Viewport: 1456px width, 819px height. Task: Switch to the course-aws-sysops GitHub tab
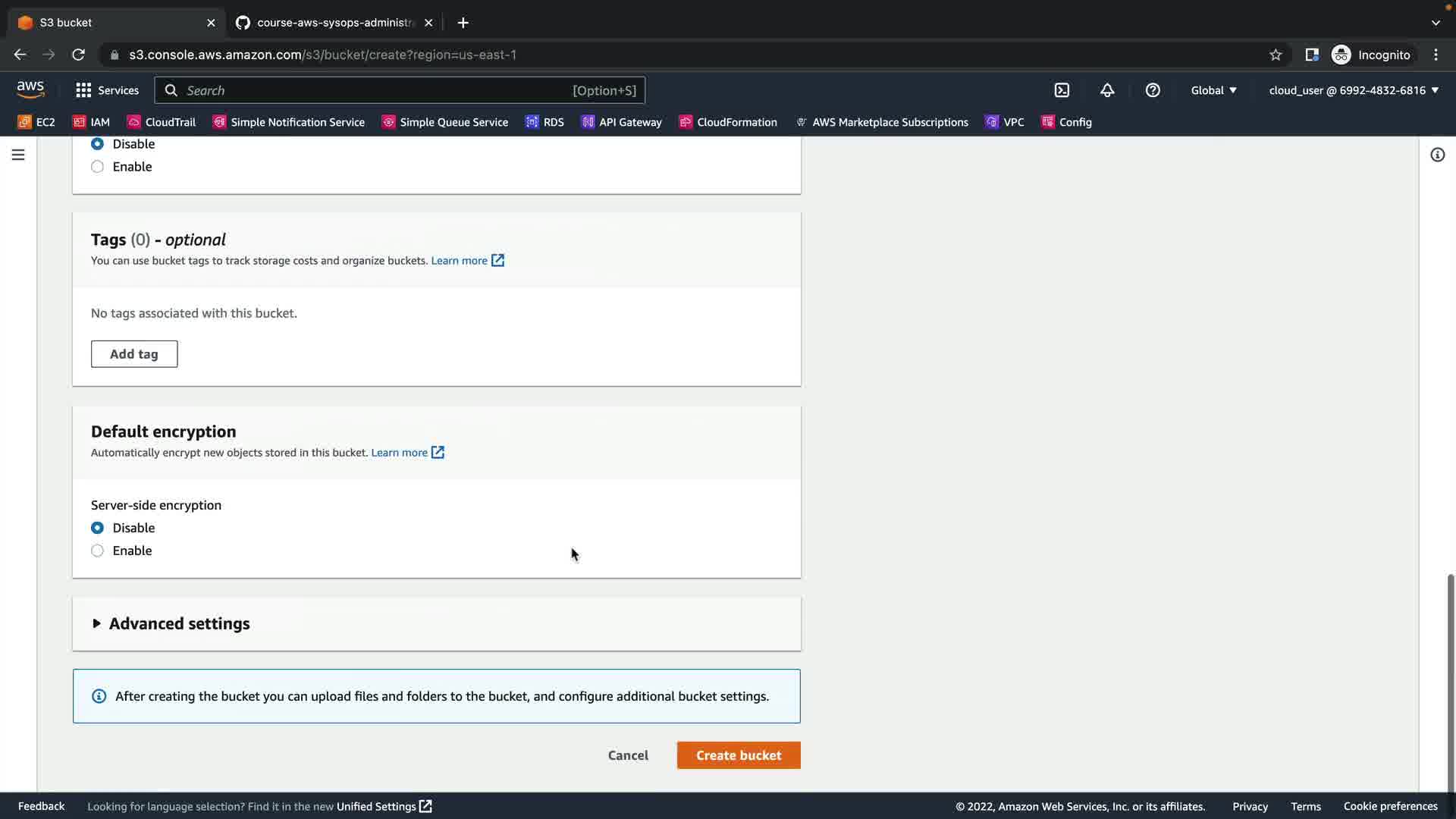334,23
